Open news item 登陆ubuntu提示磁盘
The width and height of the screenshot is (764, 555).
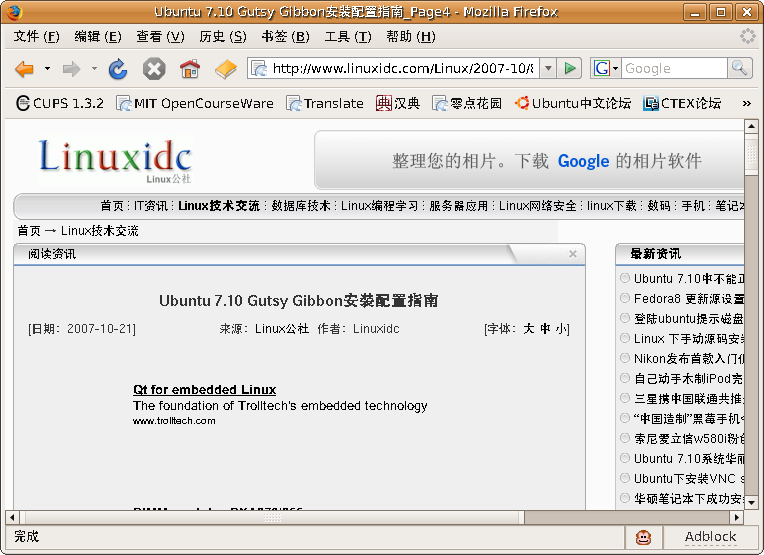pos(688,319)
